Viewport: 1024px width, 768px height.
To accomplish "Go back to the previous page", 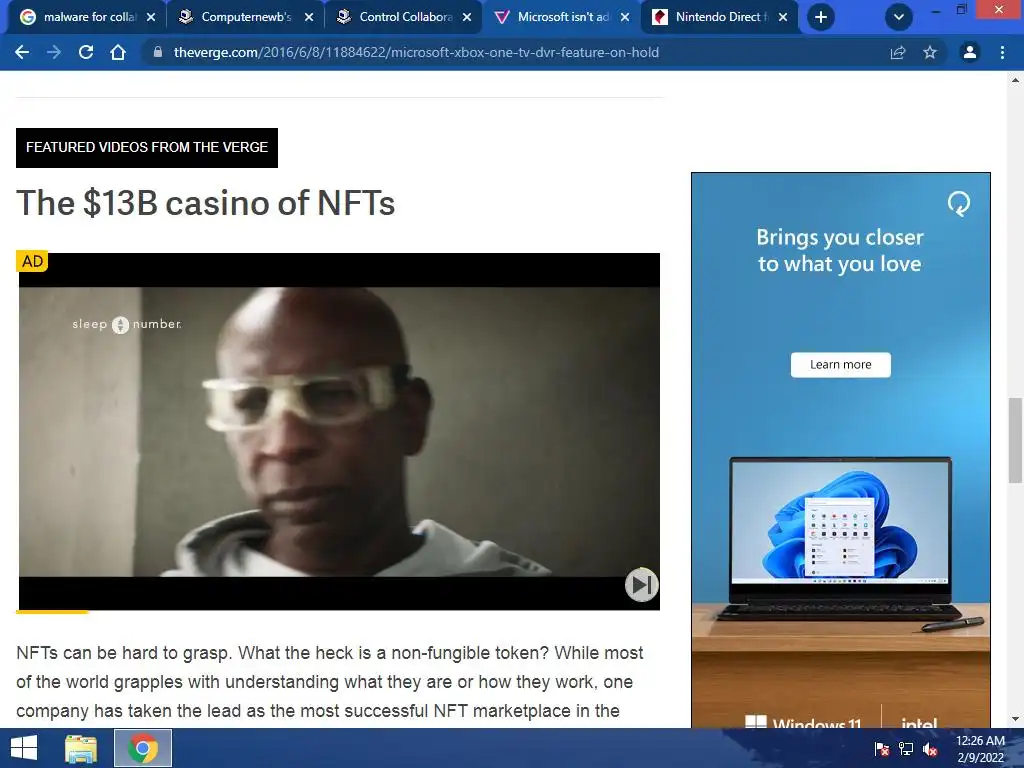I will 22,52.
